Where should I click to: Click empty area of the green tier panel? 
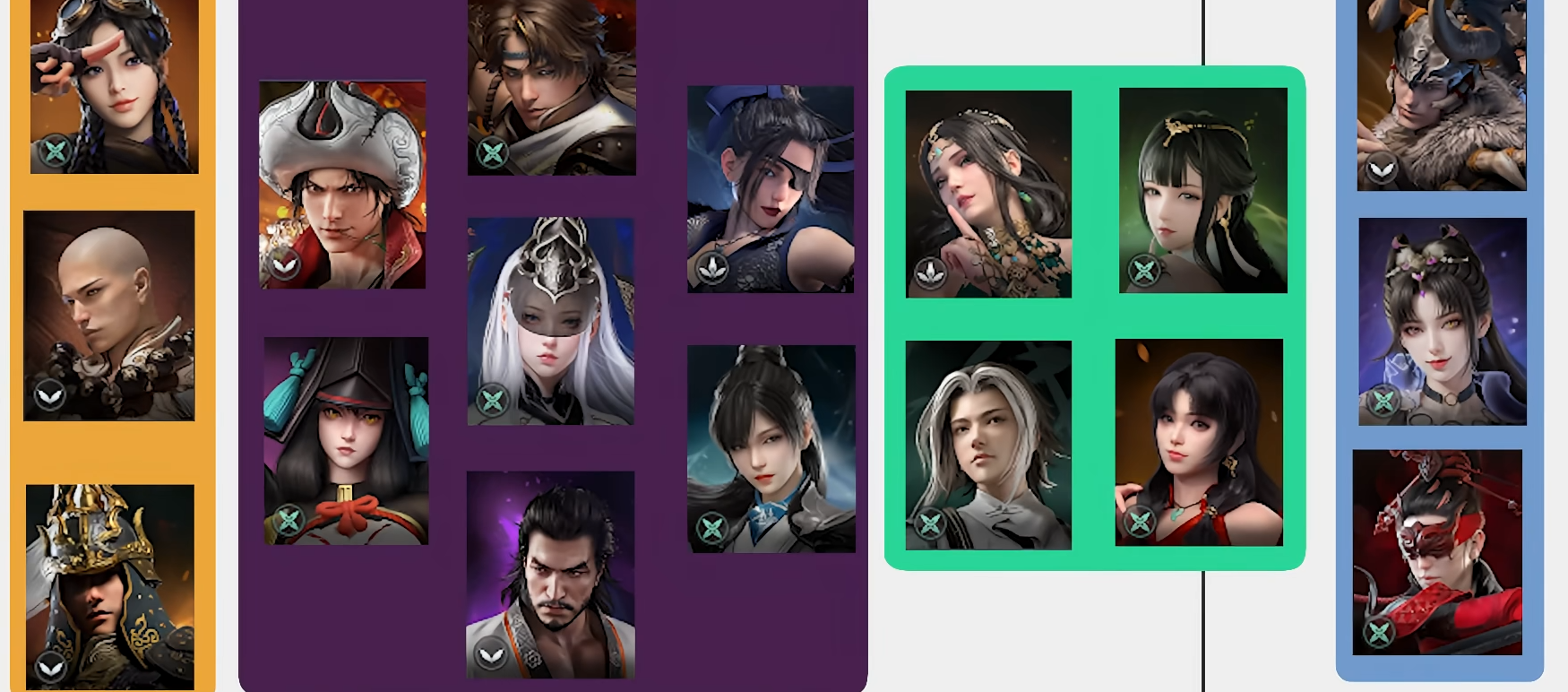point(1094,318)
